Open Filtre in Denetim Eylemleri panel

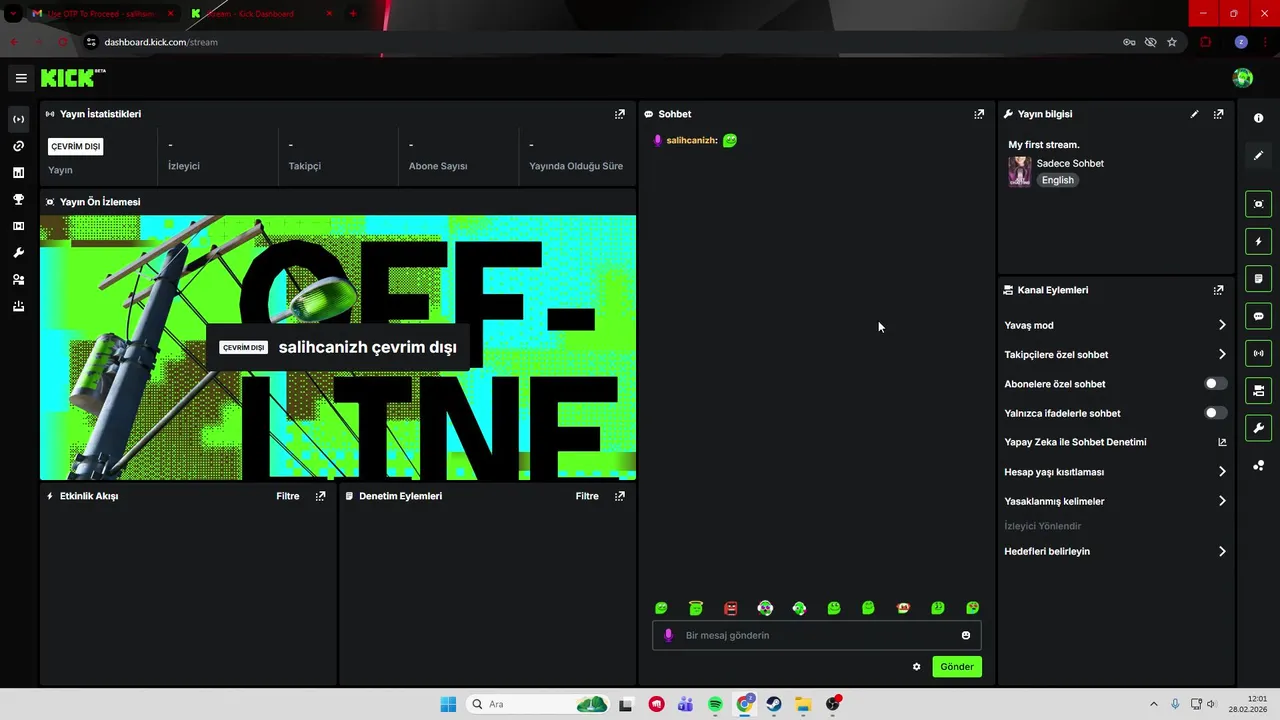pos(587,496)
